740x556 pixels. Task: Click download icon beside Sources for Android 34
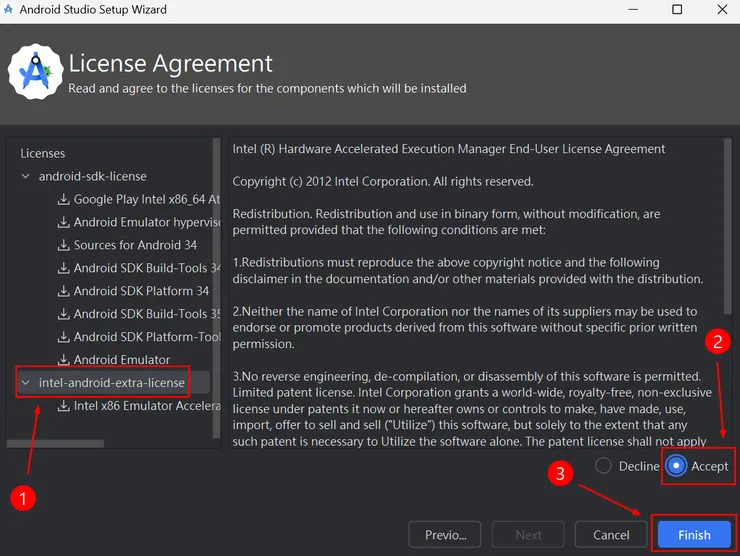[63, 245]
